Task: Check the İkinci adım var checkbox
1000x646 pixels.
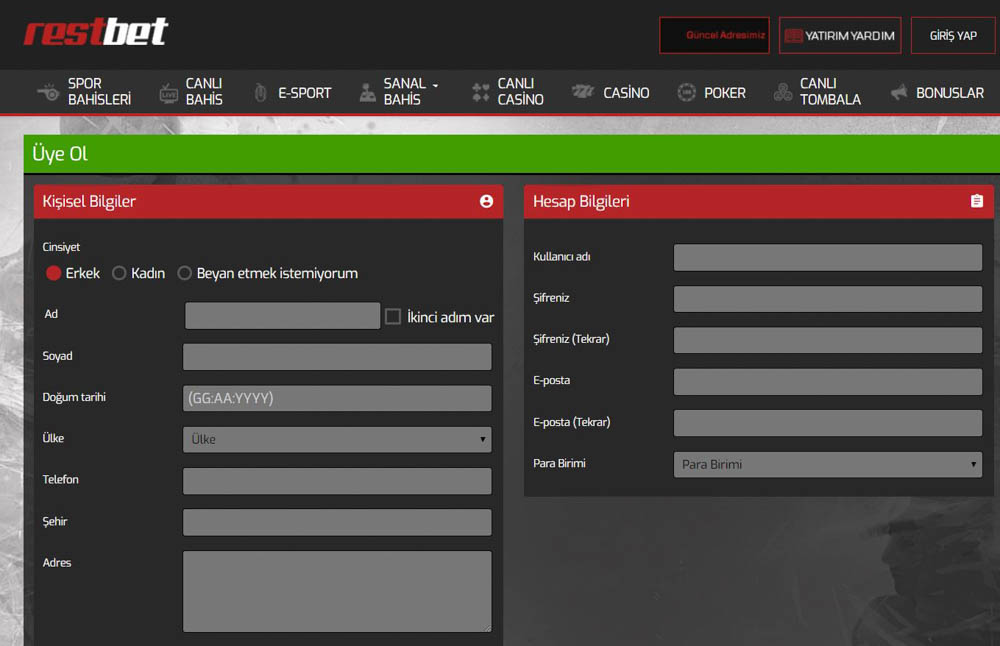Action: click(x=393, y=316)
